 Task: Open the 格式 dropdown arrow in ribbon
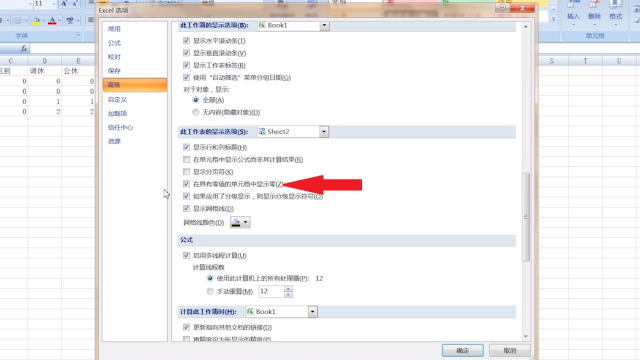tap(616, 24)
